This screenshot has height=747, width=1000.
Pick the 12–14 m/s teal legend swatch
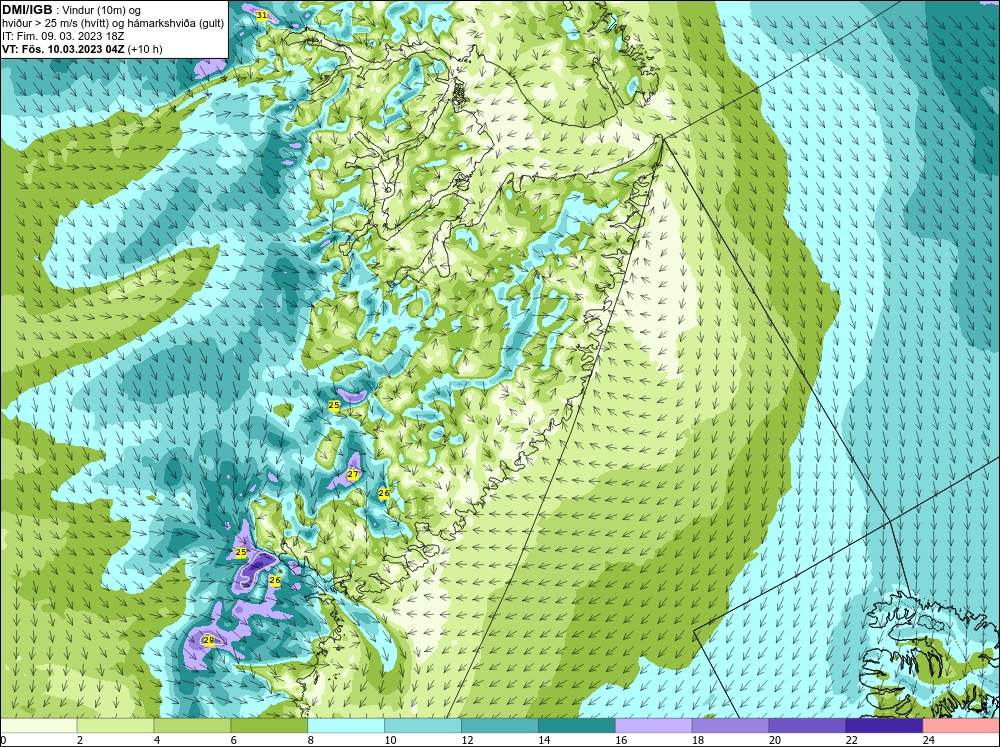coord(500,726)
